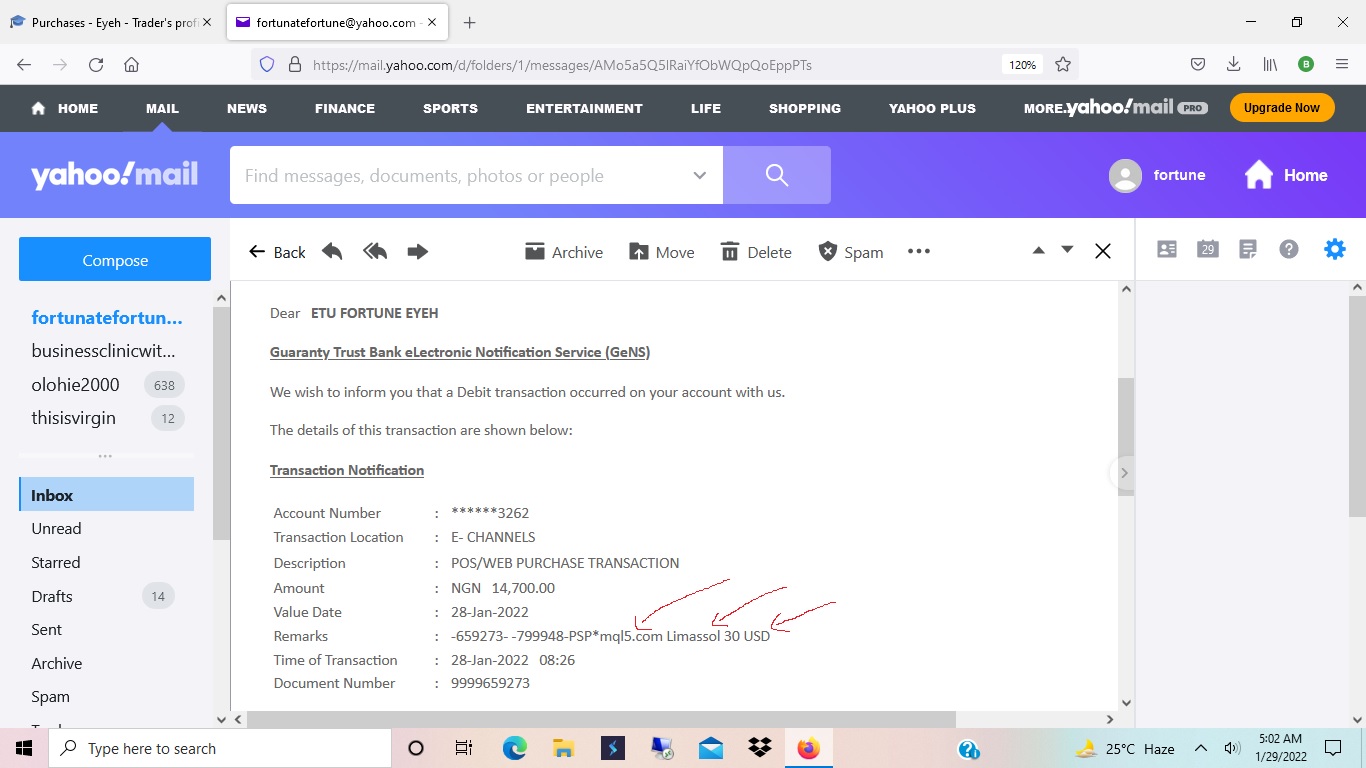This screenshot has height=768, width=1366.
Task: Open the notification center icon
Action: tap(1333, 748)
